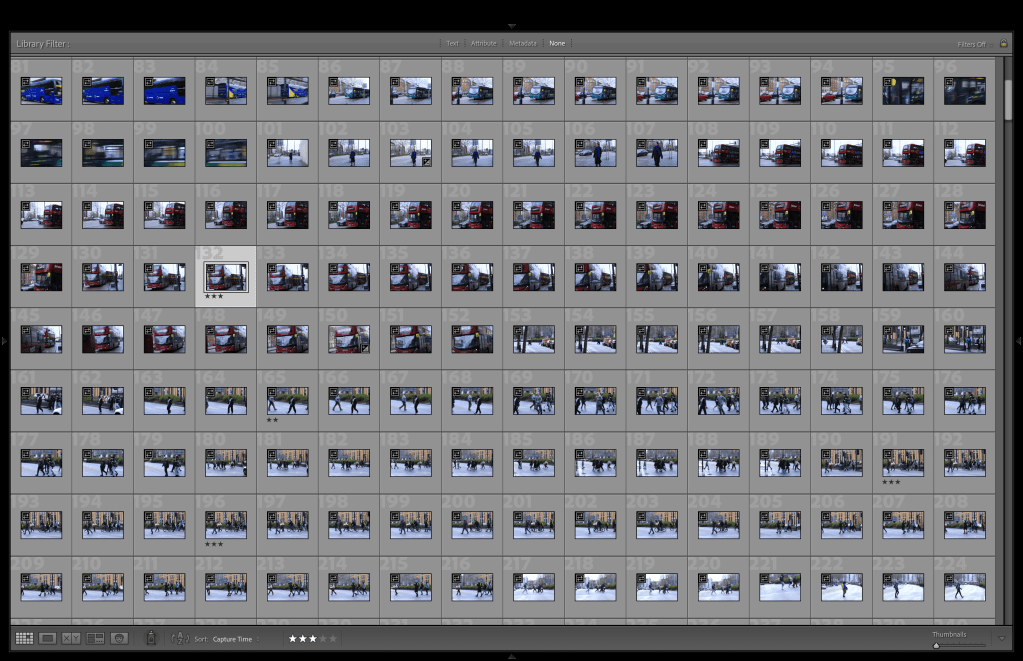
Task: Set rating to five stars in the toolbar
Action: coord(333,638)
